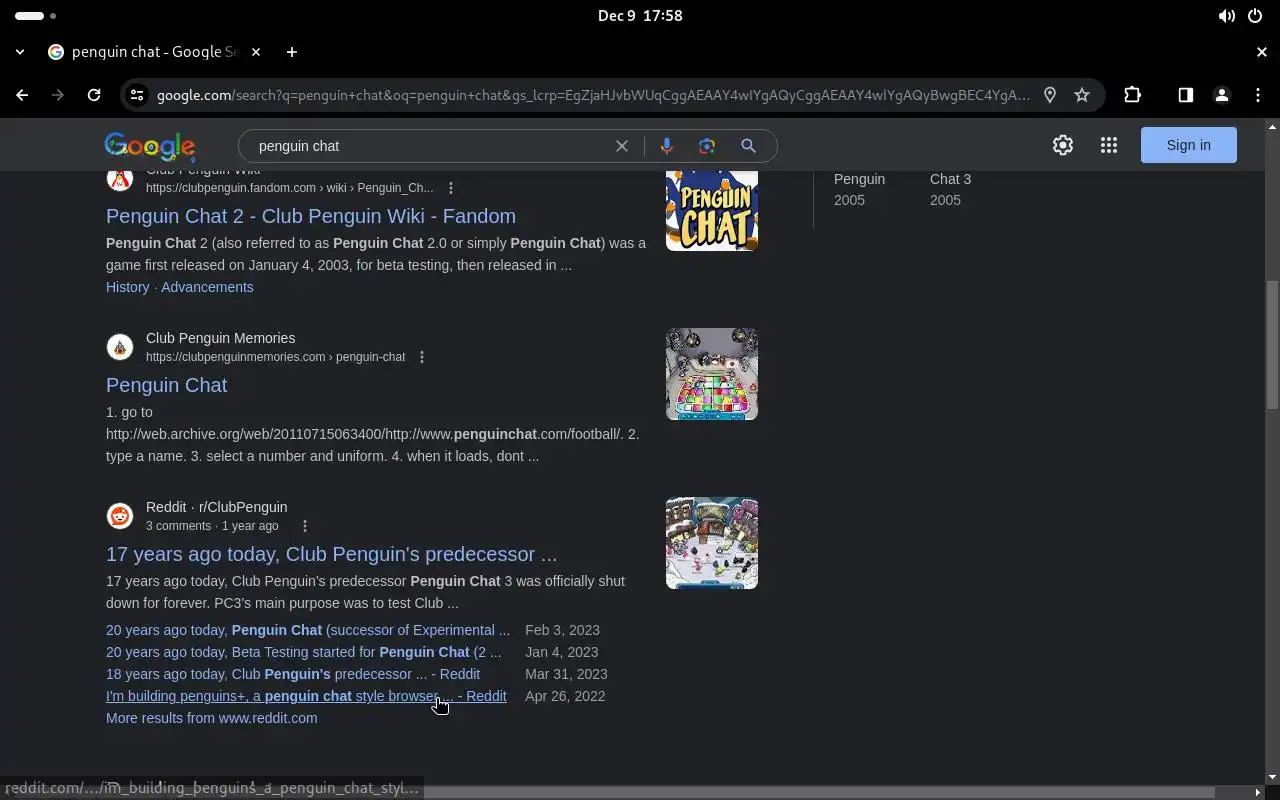The height and width of the screenshot is (800, 1280).
Task: Click the browser address bar URL
Action: 593,95
